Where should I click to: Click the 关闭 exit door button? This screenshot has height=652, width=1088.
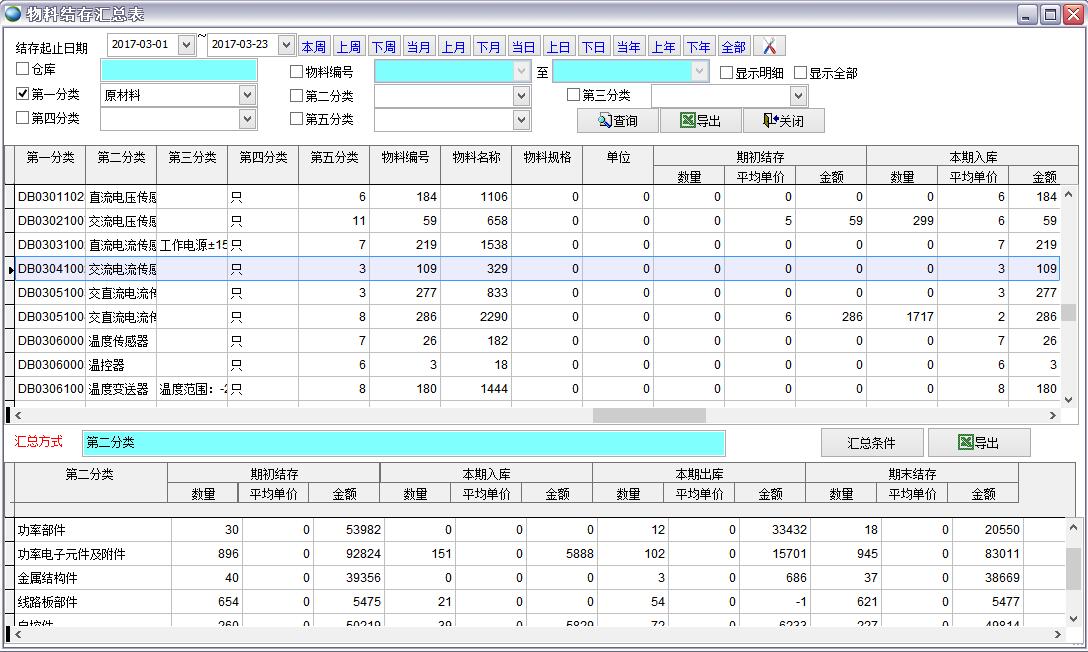point(783,121)
